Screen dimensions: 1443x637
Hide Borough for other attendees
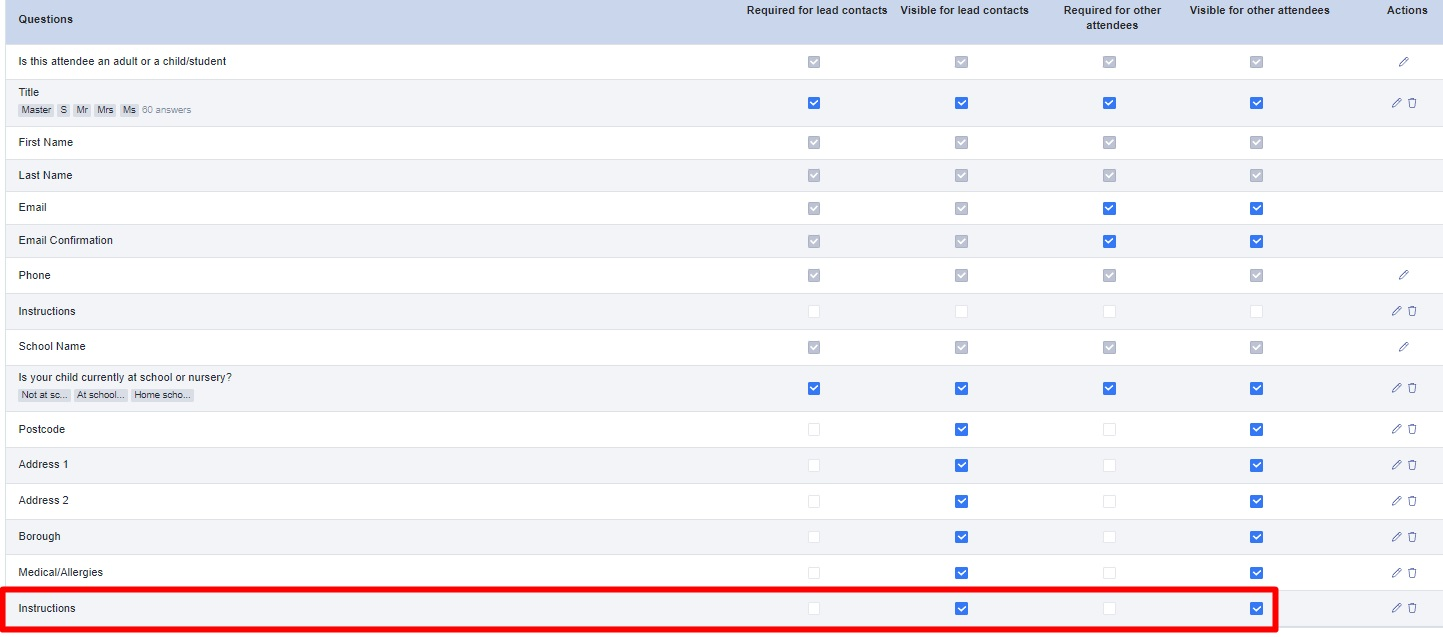pyautogui.click(x=1256, y=537)
